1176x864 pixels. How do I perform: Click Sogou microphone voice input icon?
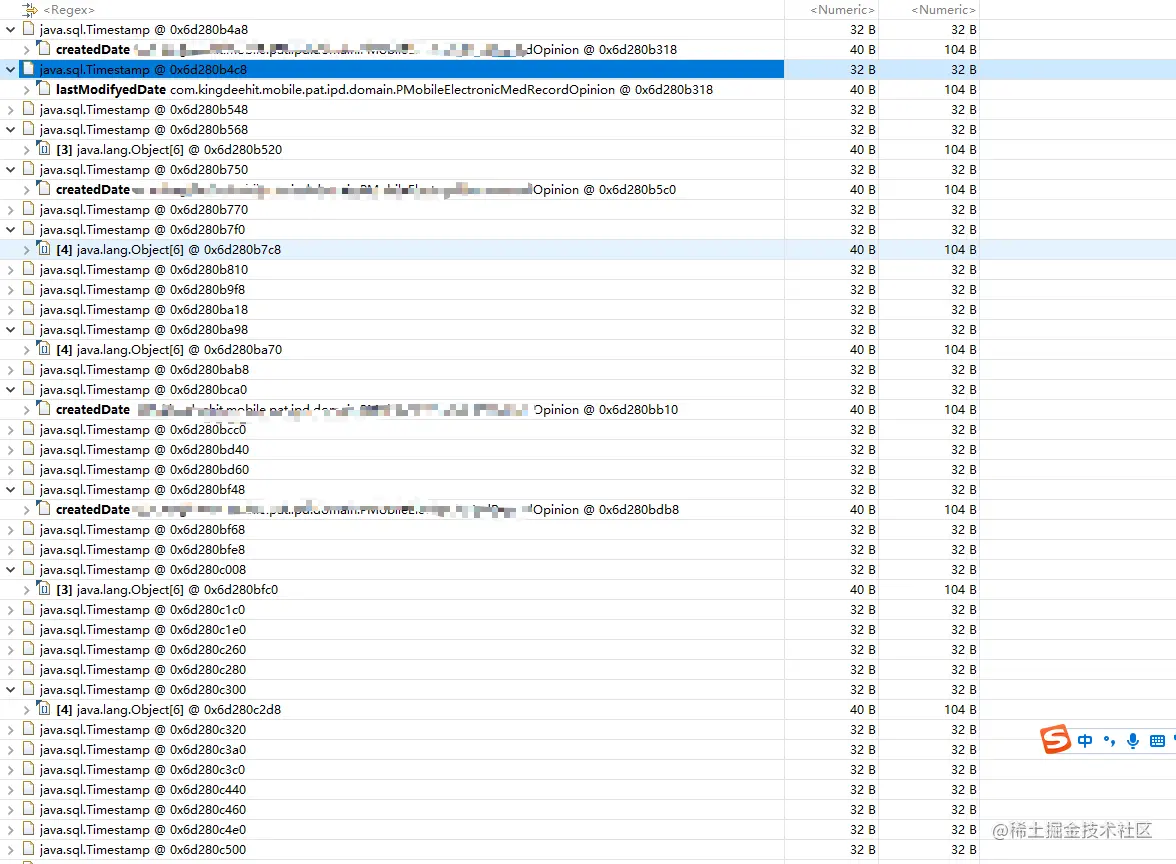click(x=1132, y=741)
